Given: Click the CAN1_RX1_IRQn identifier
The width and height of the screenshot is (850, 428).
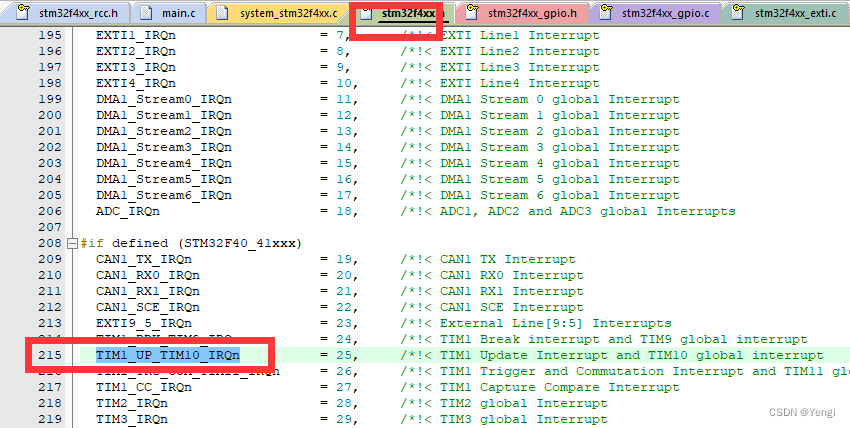Looking at the screenshot, I should click(x=148, y=291).
